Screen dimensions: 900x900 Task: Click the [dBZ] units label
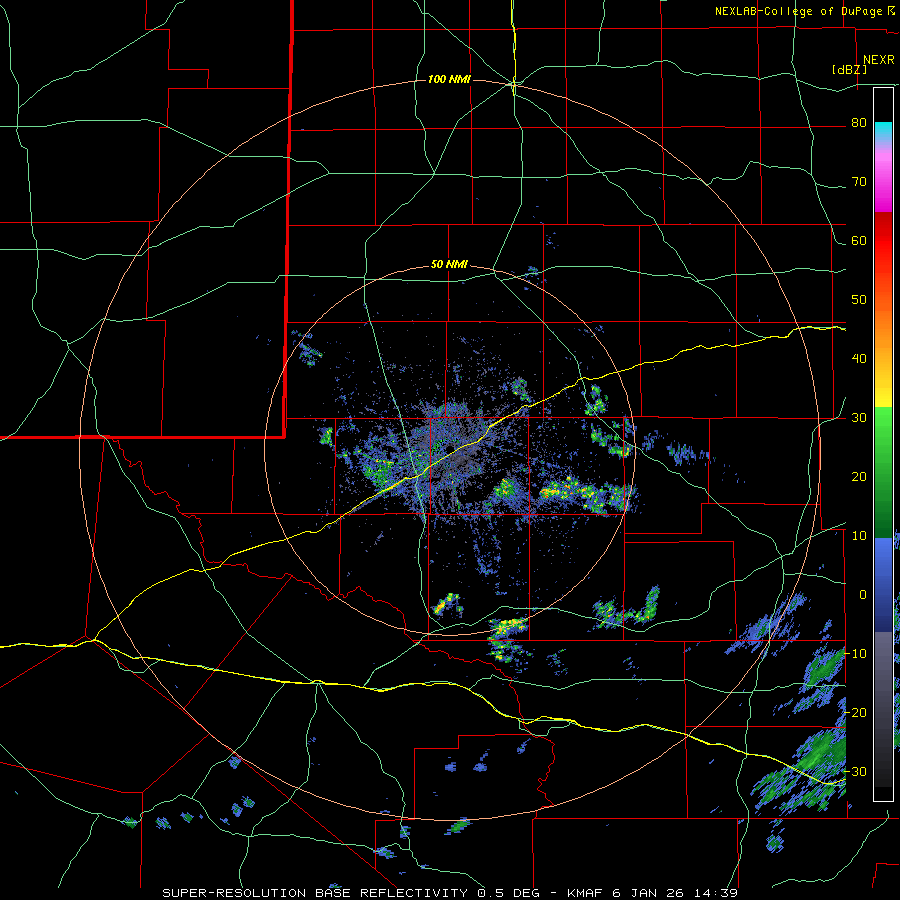point(849,70)
